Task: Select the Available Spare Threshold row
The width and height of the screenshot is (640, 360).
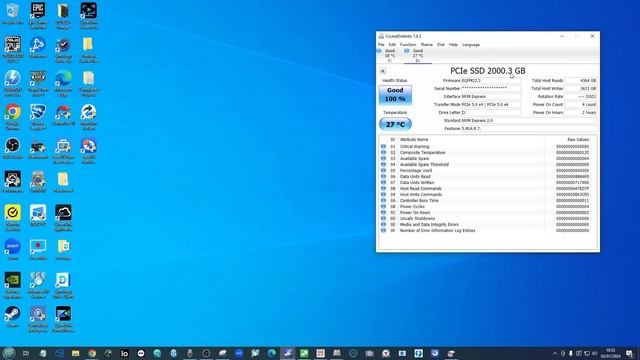Action: click(488, 164)
